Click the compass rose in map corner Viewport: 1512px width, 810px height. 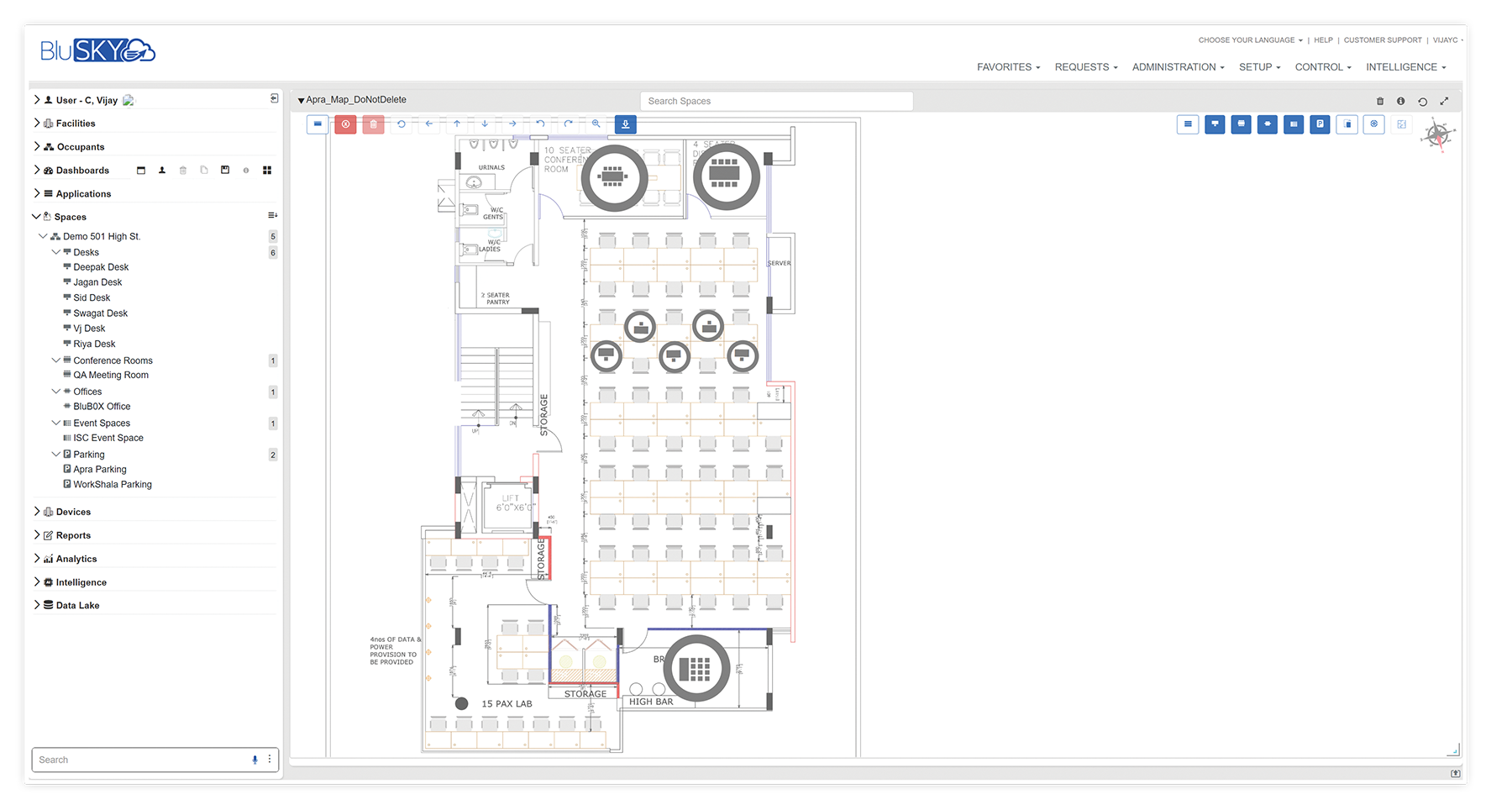tap(1438, 133)
